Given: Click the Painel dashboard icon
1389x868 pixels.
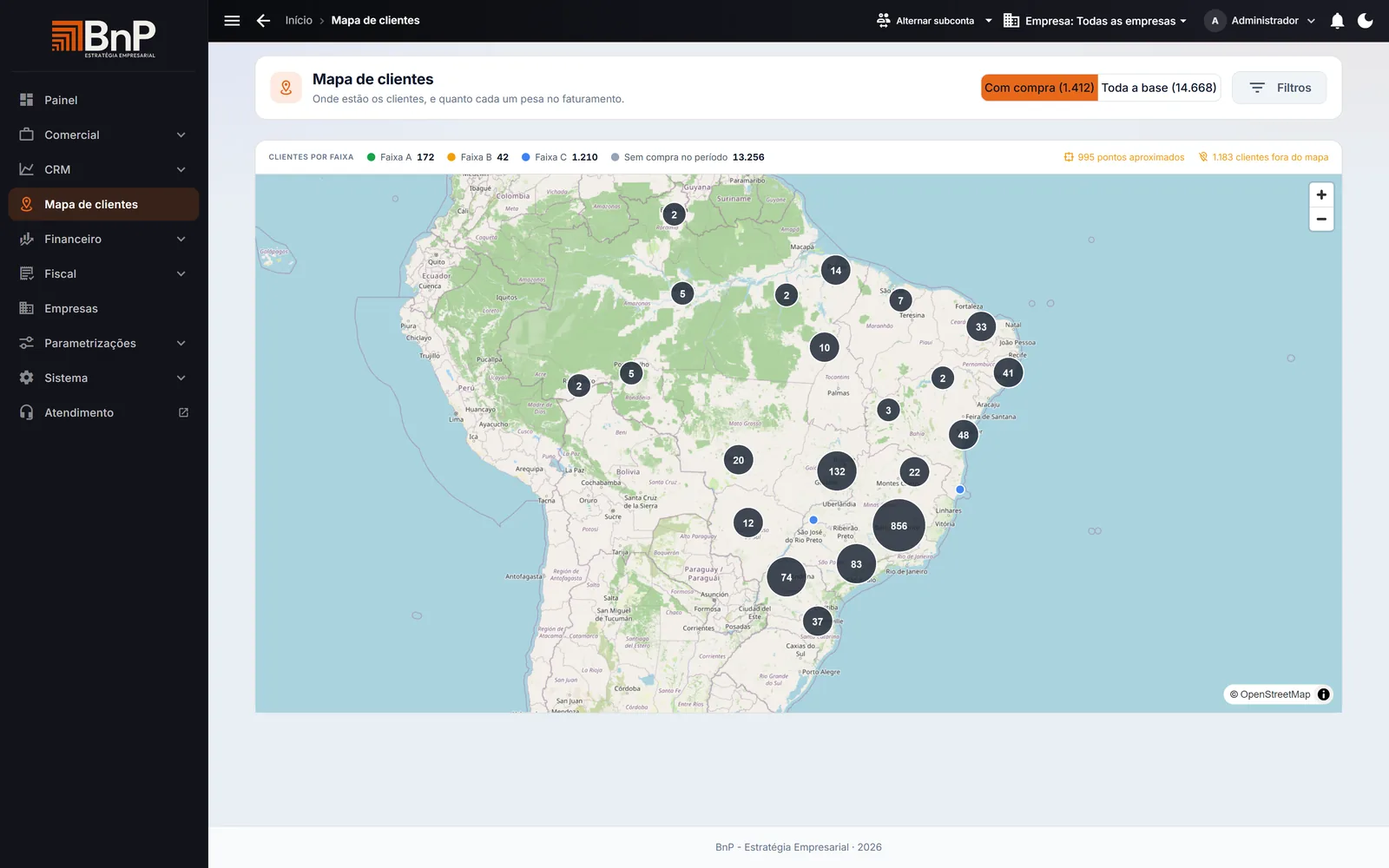Looking at the screenshot, I should 27,100.
